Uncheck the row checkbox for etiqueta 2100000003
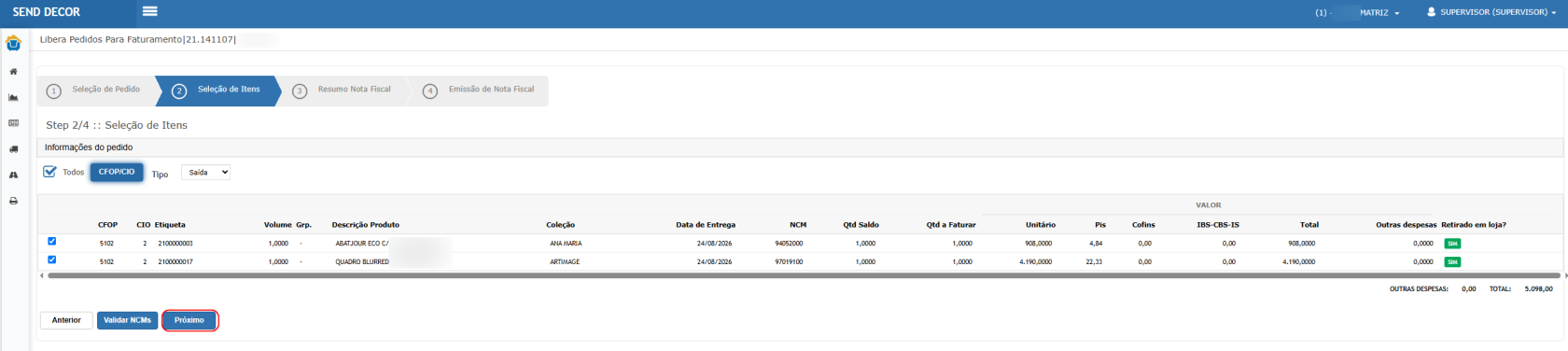This screenshot has width=1568, height=351. tap(52, 242)
